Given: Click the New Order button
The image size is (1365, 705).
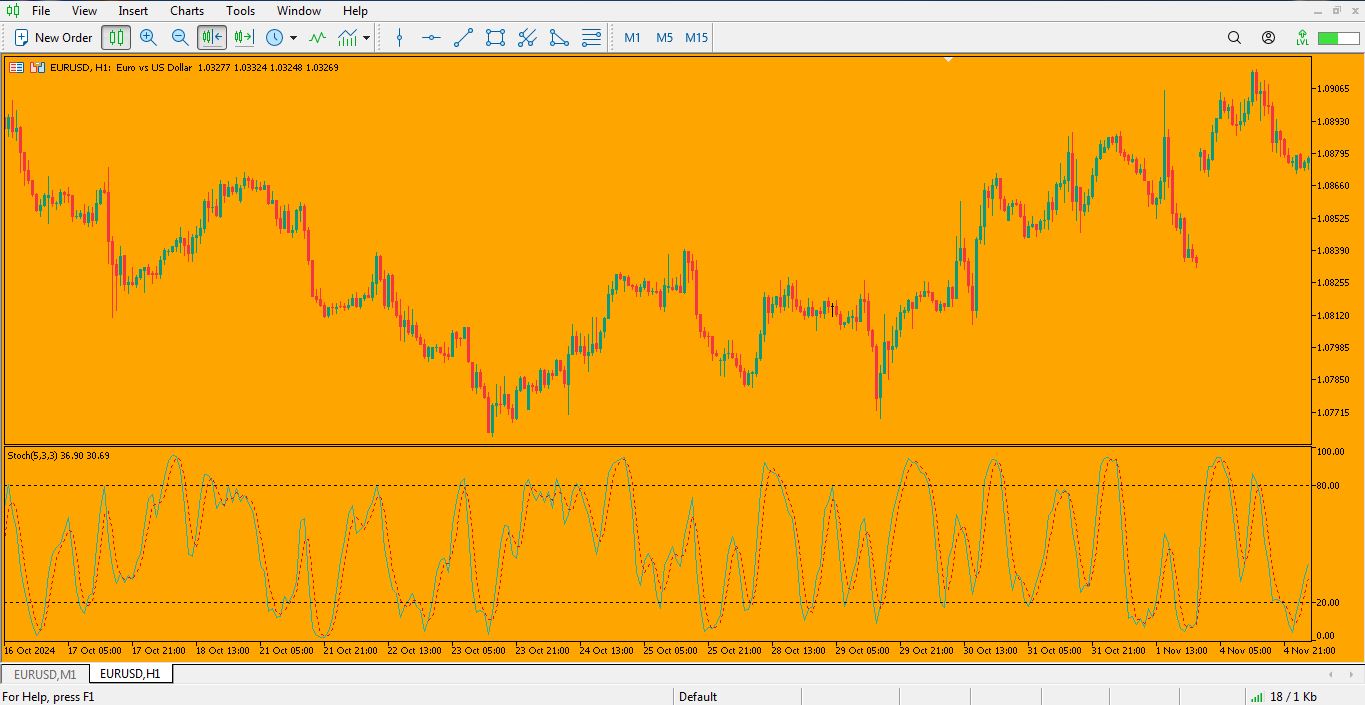Looking at the screenshot, I should tap(52, 37).
